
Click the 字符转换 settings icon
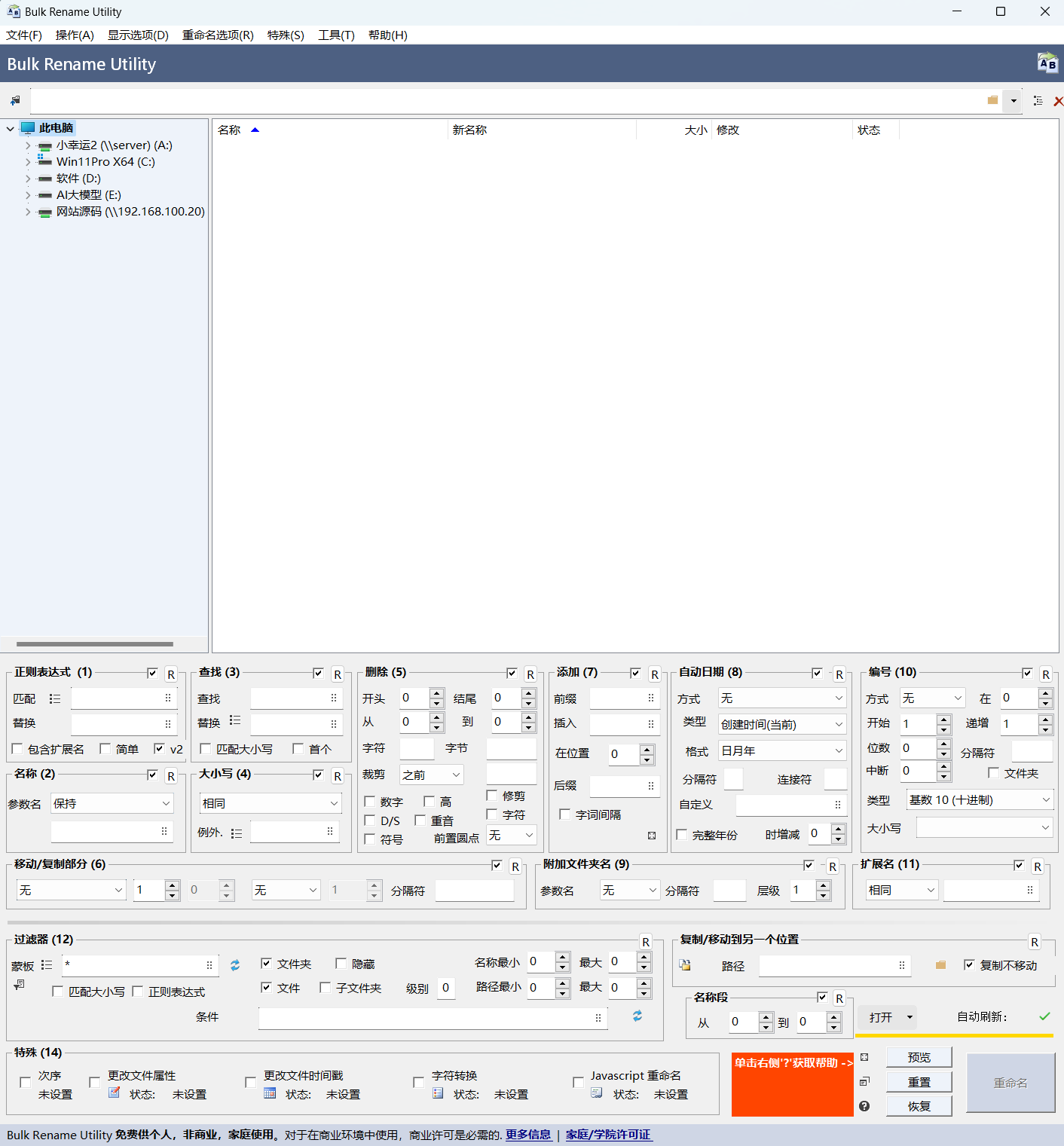coord(438,1093)
